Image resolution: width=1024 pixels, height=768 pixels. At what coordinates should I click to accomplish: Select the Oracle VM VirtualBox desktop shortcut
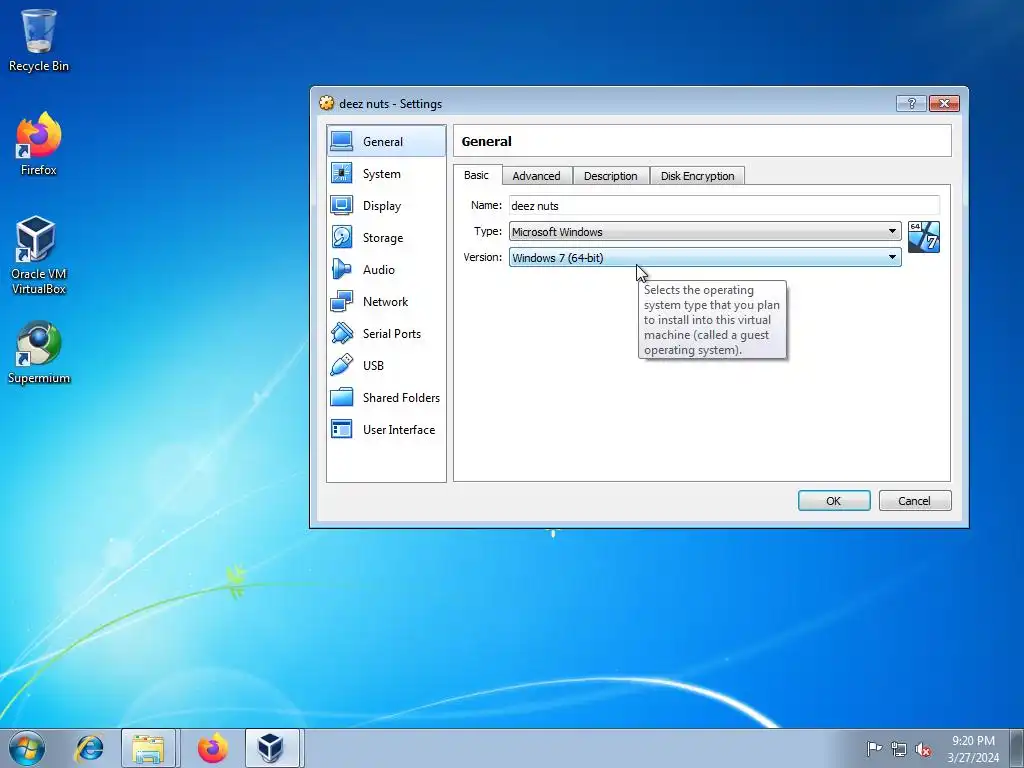point(39,255)
